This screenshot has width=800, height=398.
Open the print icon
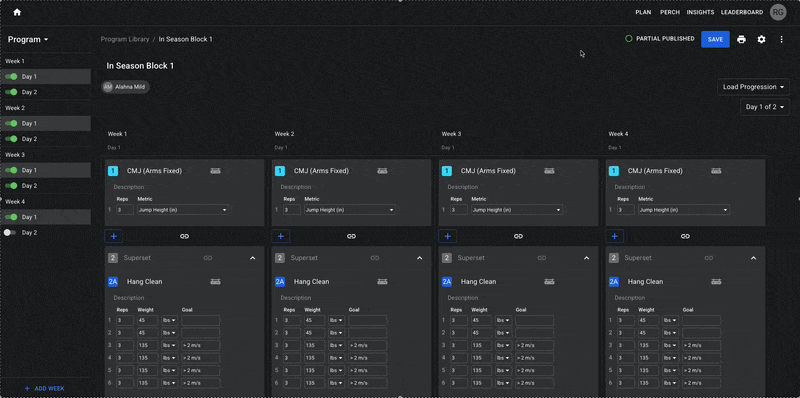coord(741,39)
